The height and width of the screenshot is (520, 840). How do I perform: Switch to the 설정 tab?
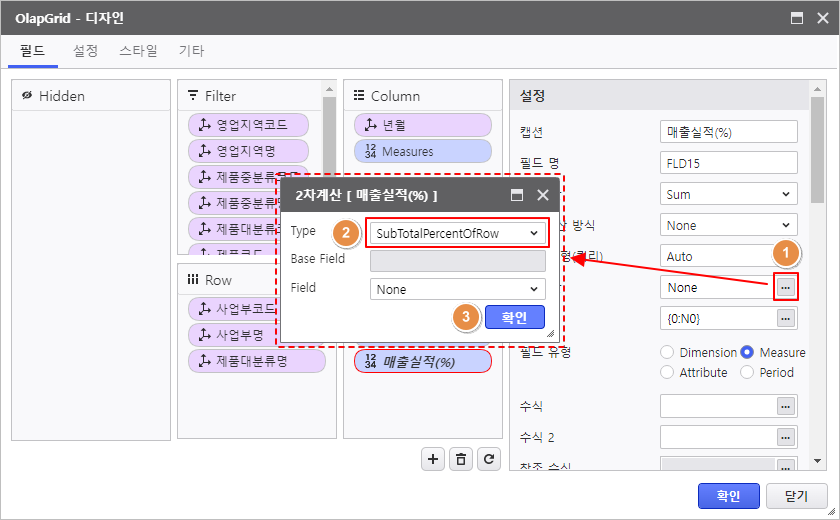(x=85, y=50)
